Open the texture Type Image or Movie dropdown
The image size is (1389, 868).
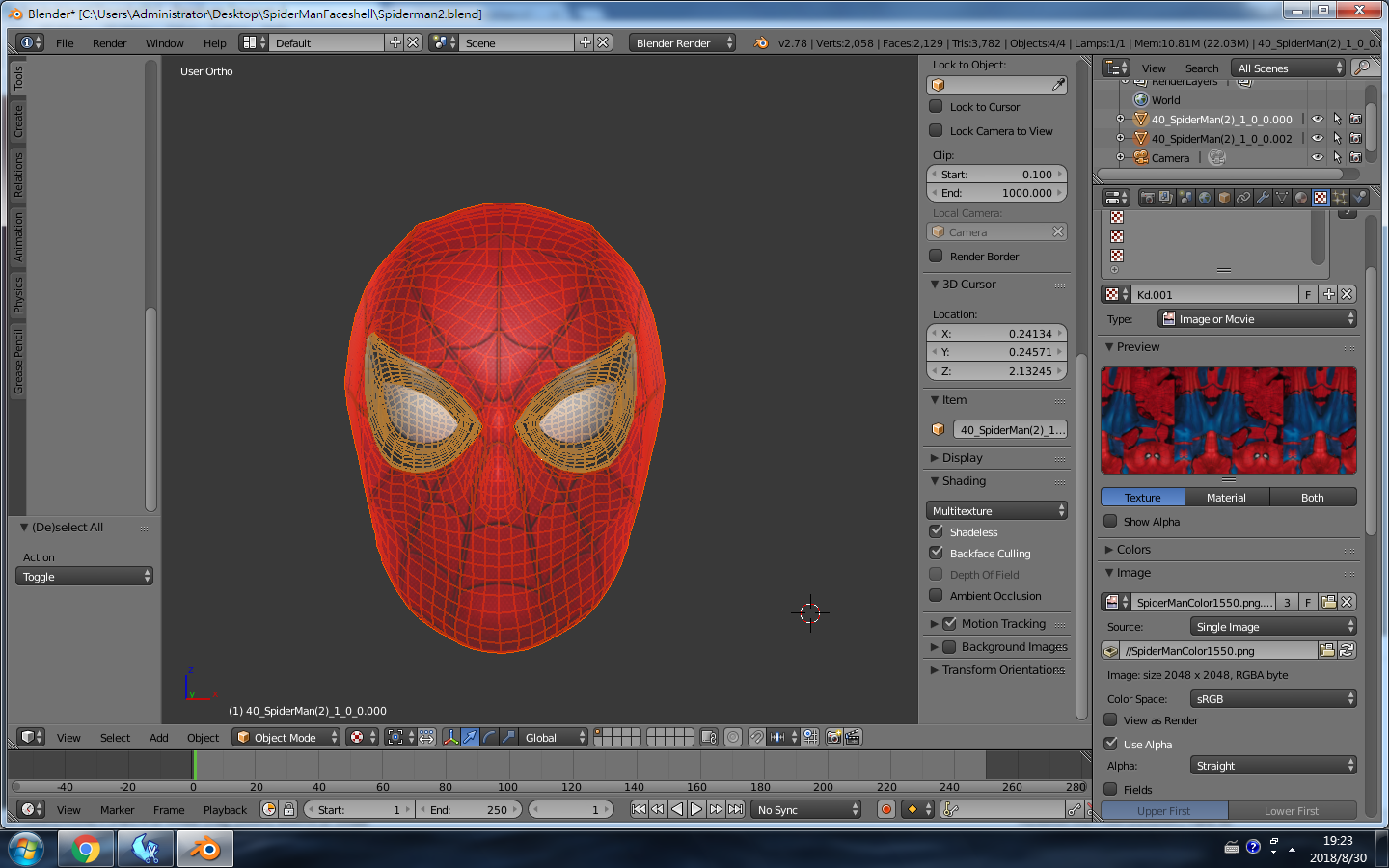tap(1257, 318)
